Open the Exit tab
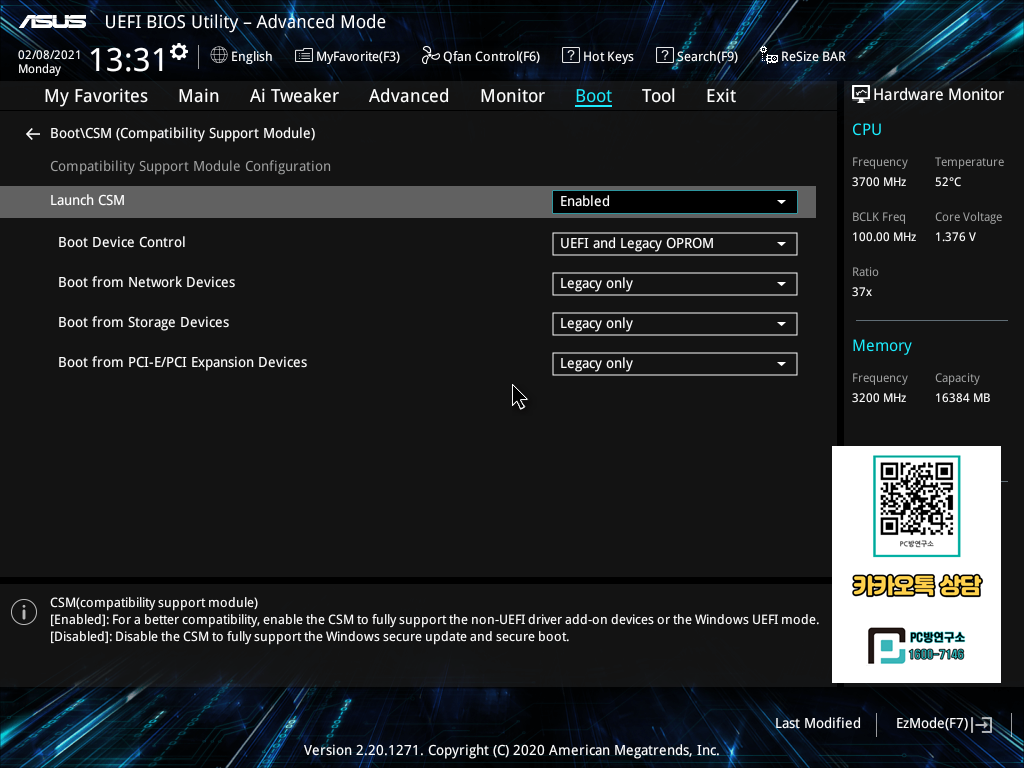This screenshot has width=1024, height=768. [x=721, y=96]
